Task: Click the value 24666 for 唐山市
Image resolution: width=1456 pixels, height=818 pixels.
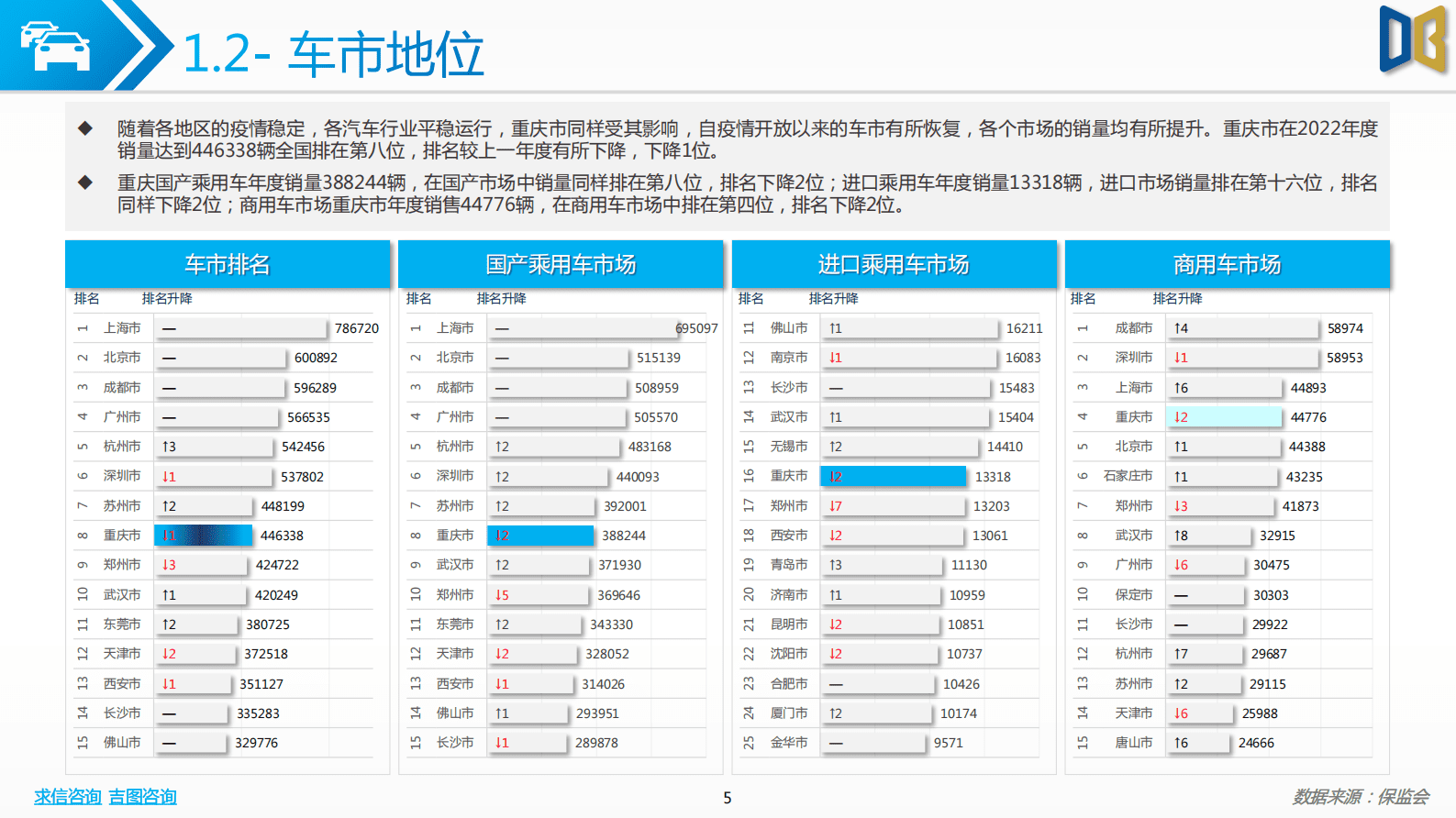Action: (1256, 743)
